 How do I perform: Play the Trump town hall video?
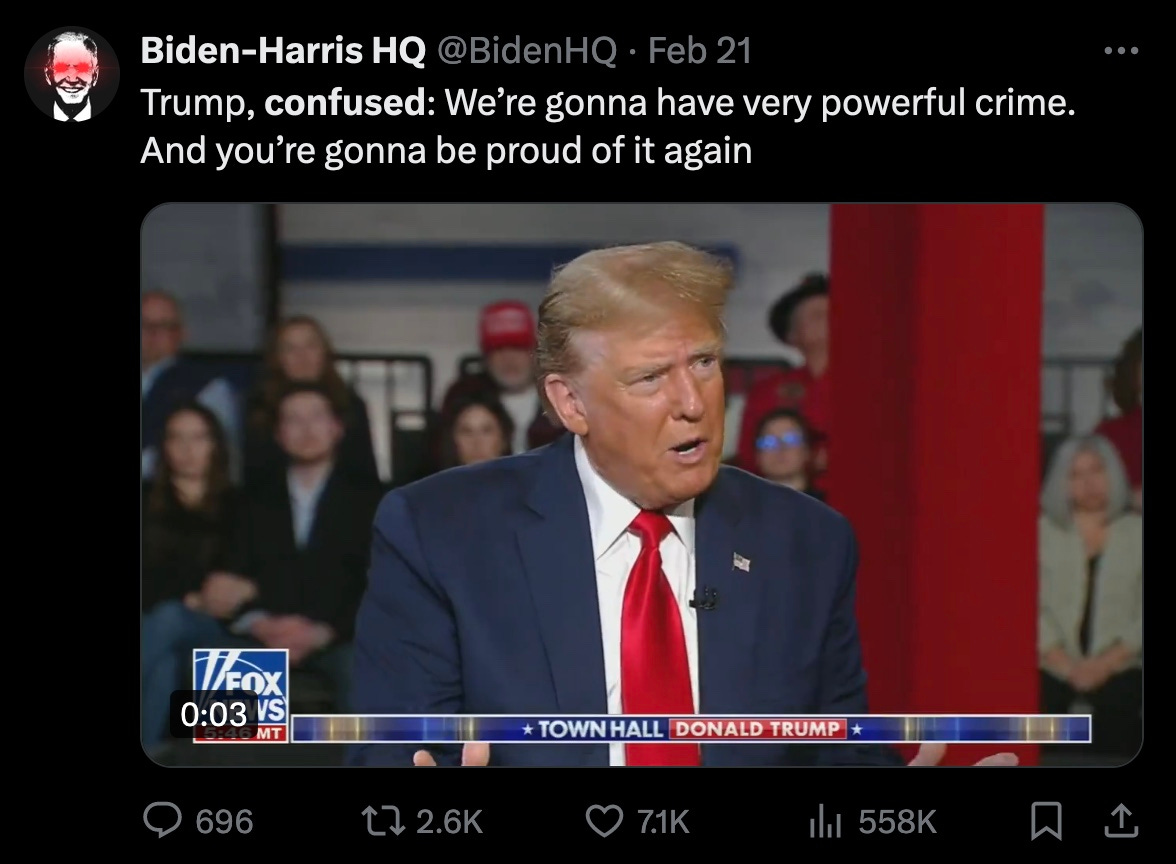pyautogui.click(x=642, y=484)
